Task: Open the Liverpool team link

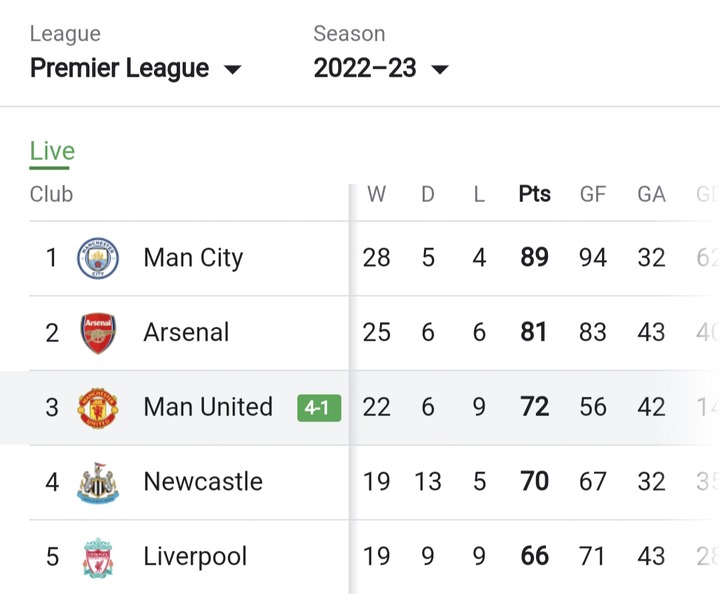Action: 195,557
